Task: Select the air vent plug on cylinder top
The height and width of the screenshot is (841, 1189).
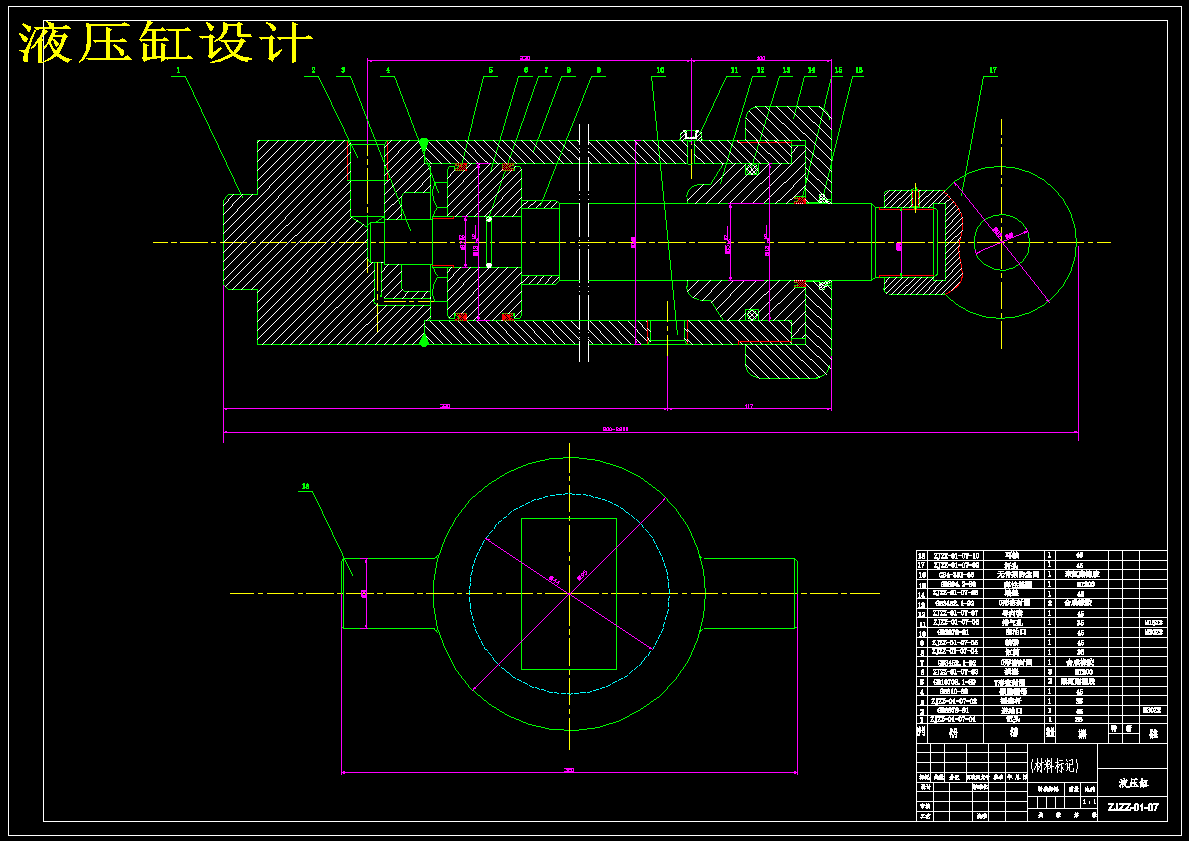Action: (691, 136)
